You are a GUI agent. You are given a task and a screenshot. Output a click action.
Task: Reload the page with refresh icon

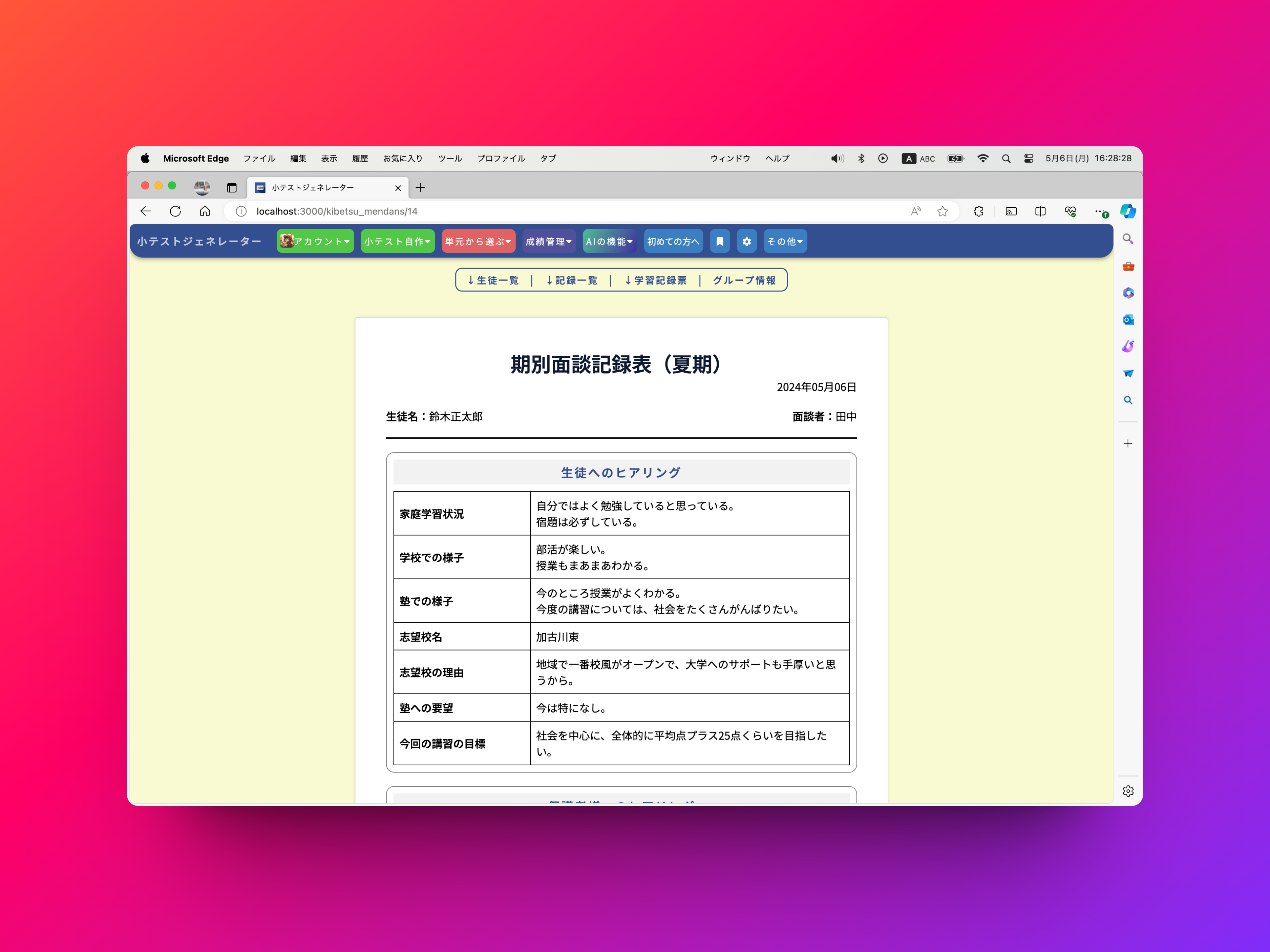coord(175,211)
